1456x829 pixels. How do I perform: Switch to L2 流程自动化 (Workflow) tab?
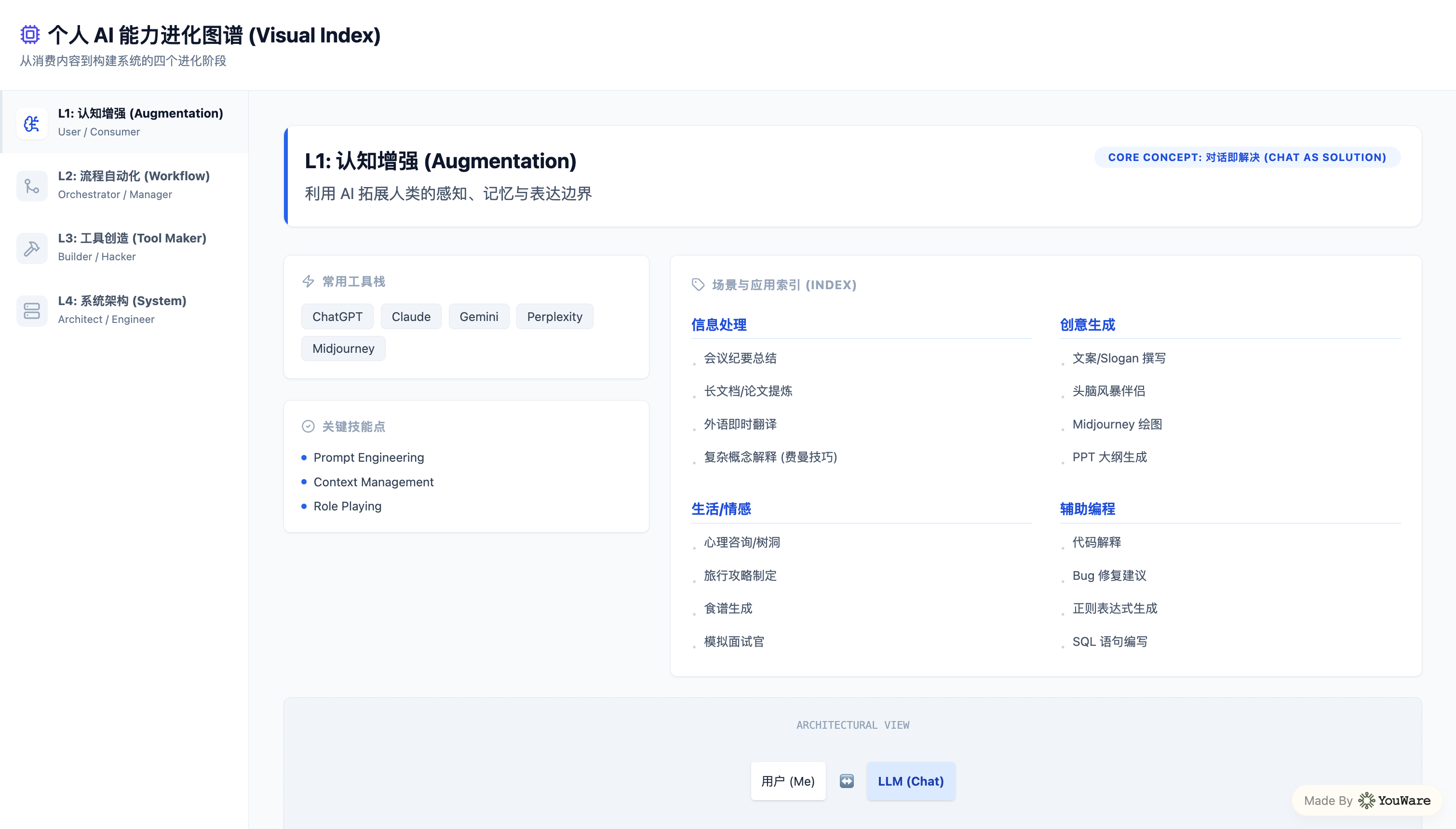click(134, 184)
